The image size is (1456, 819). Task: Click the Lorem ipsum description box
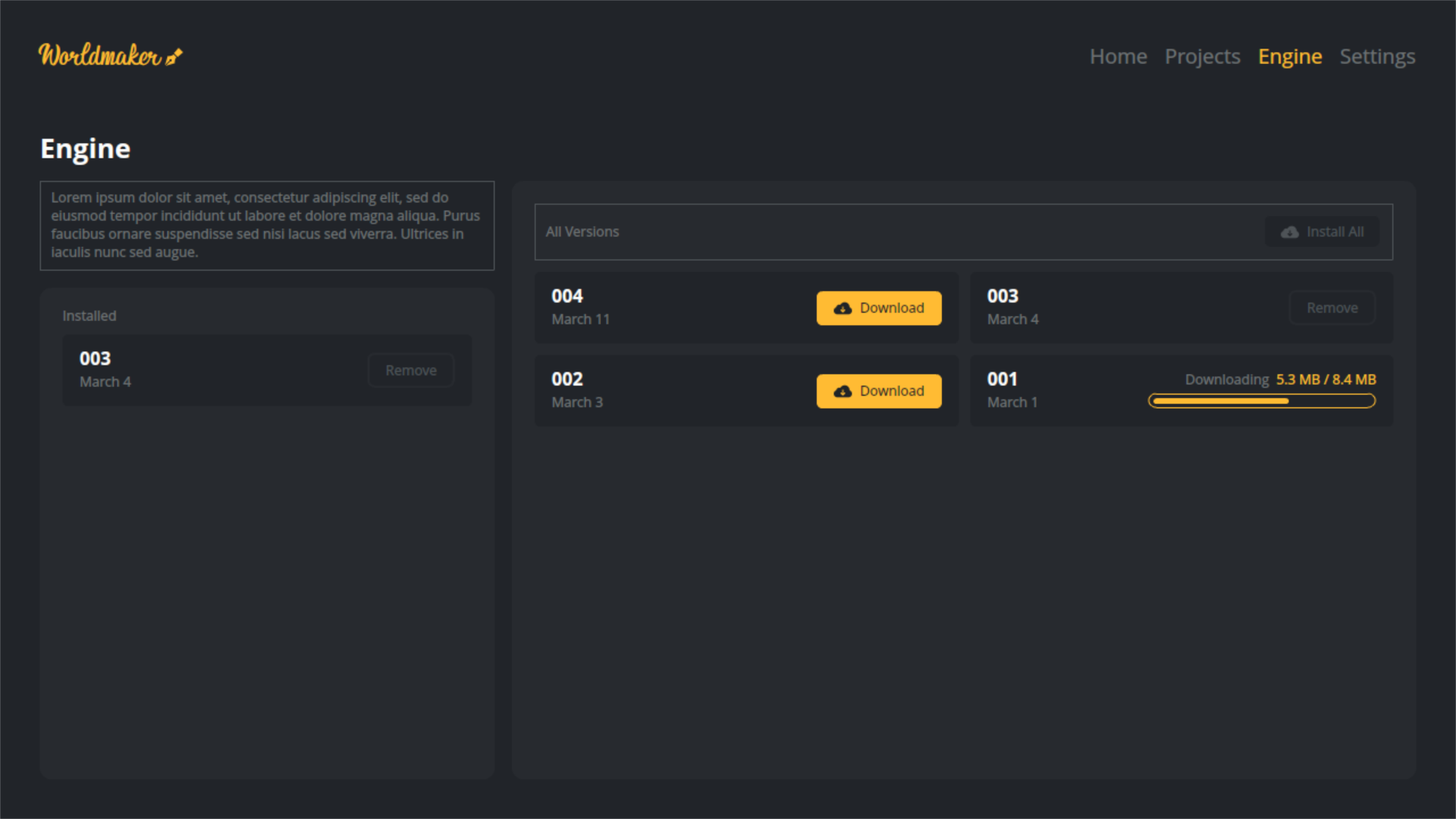coord(267,225)
